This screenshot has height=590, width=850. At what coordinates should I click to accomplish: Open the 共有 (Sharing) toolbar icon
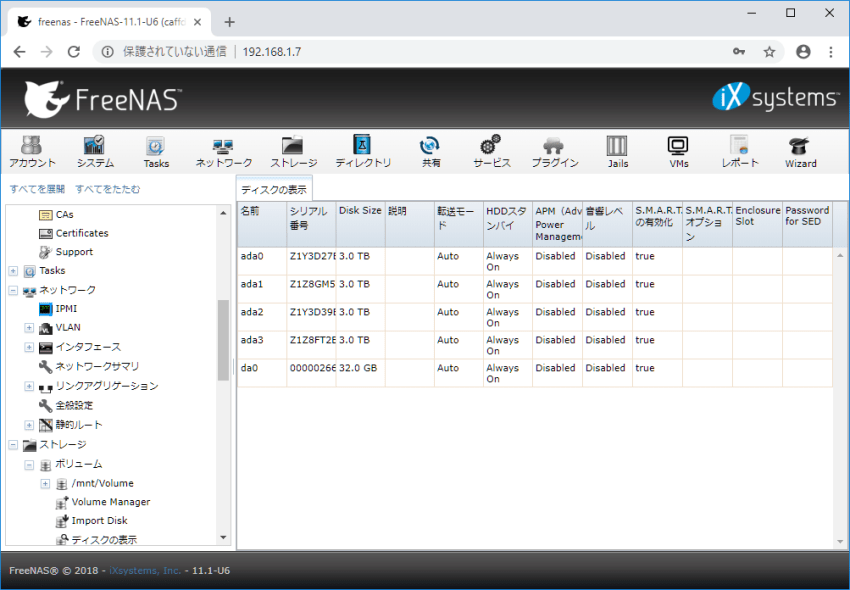pos(430,152)
